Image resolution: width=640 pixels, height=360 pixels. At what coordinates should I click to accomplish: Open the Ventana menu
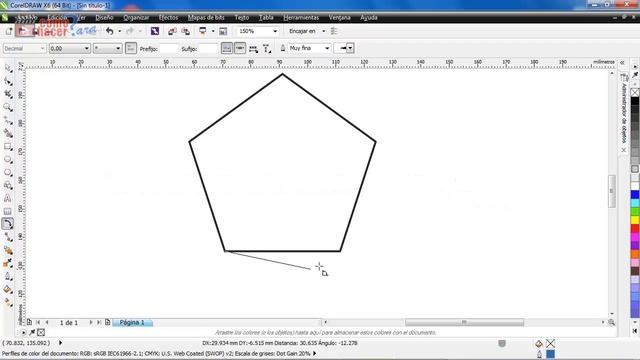click(339, 18)
